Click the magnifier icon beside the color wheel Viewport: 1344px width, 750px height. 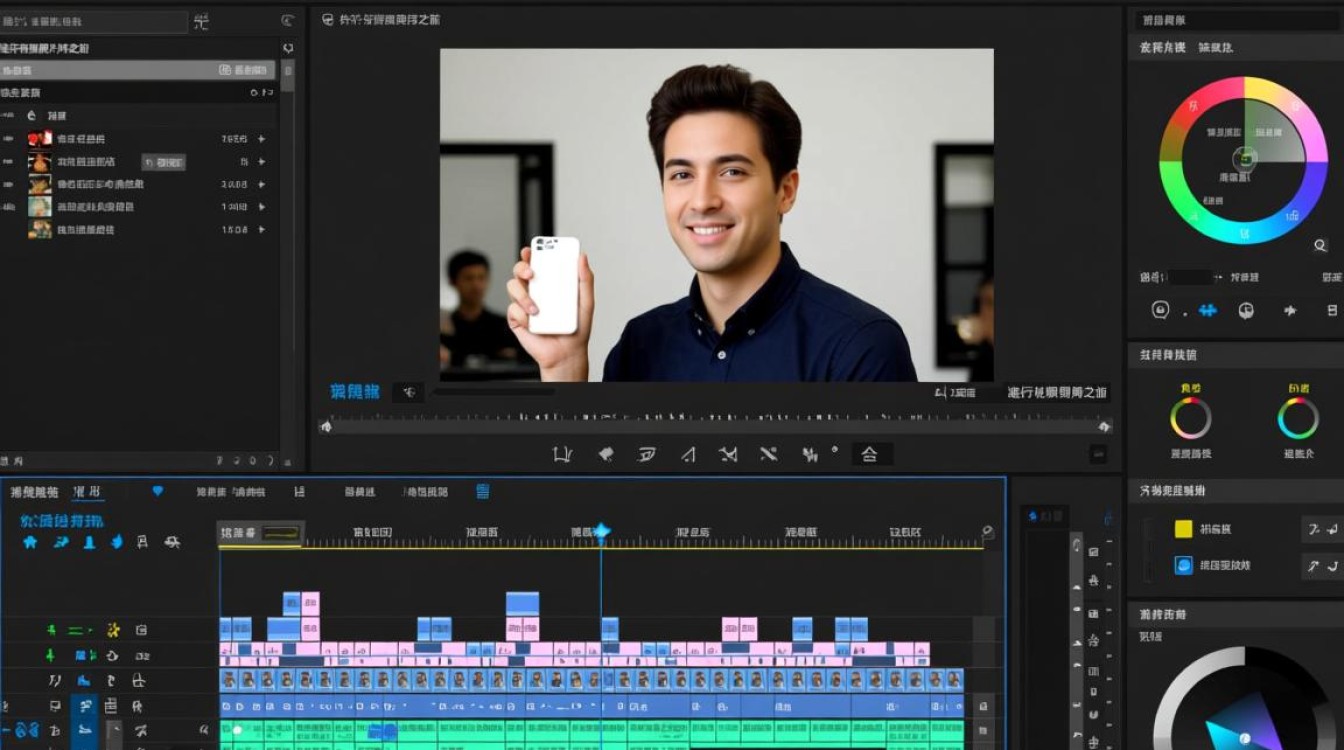1320,245
